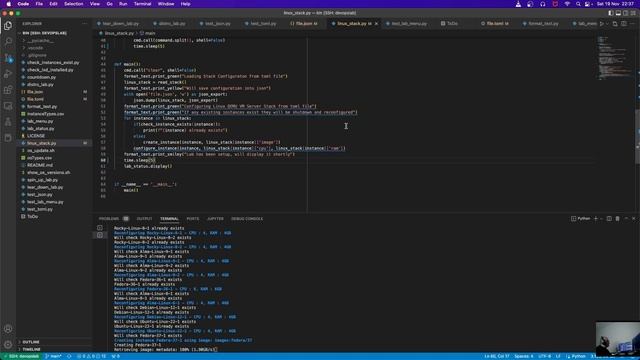The width and height of the screenshot is (640, 360).
Task: Open the Run and Debug view
Action: click(8, 74)
